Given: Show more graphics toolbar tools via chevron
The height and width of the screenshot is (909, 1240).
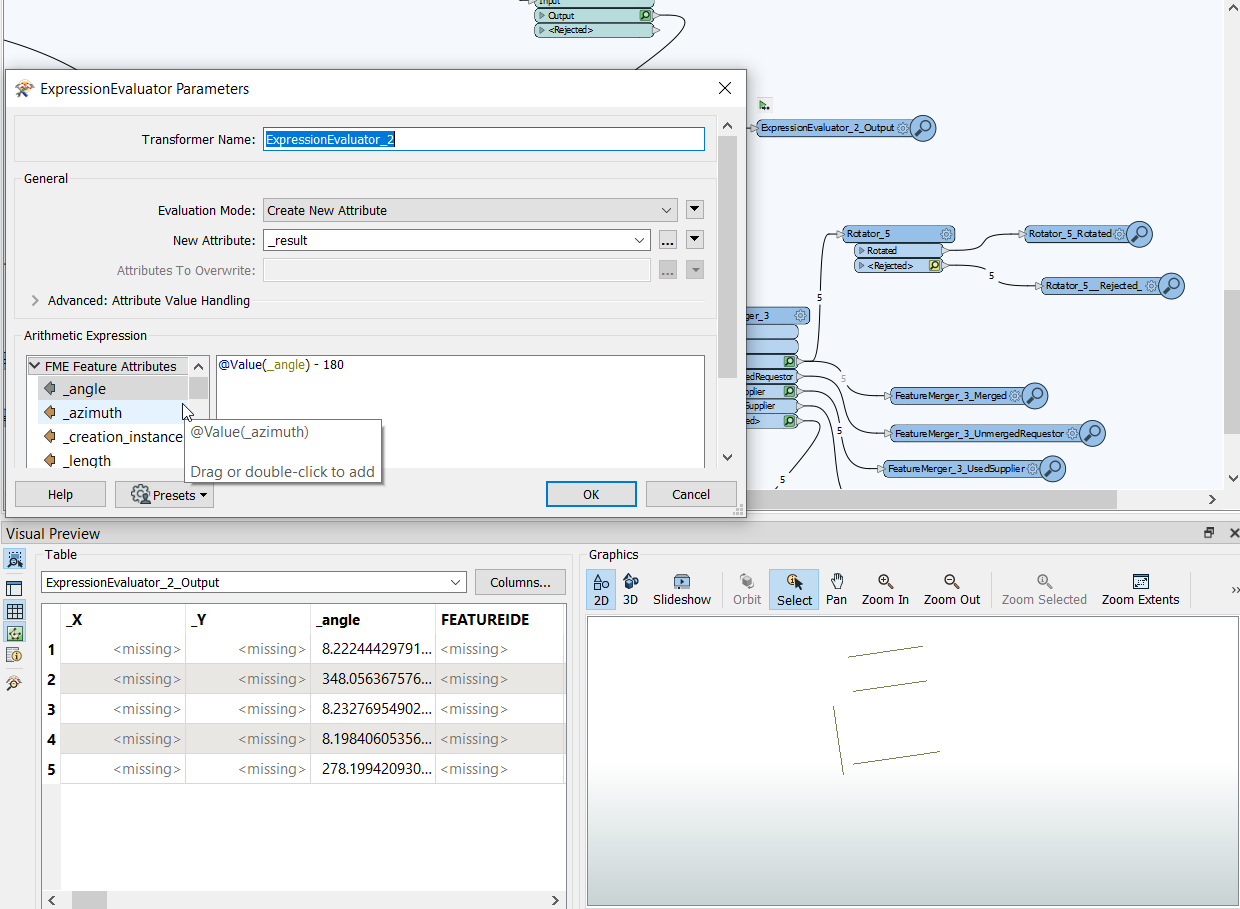Looking at the screenshot, I should tap(1235, 590).
